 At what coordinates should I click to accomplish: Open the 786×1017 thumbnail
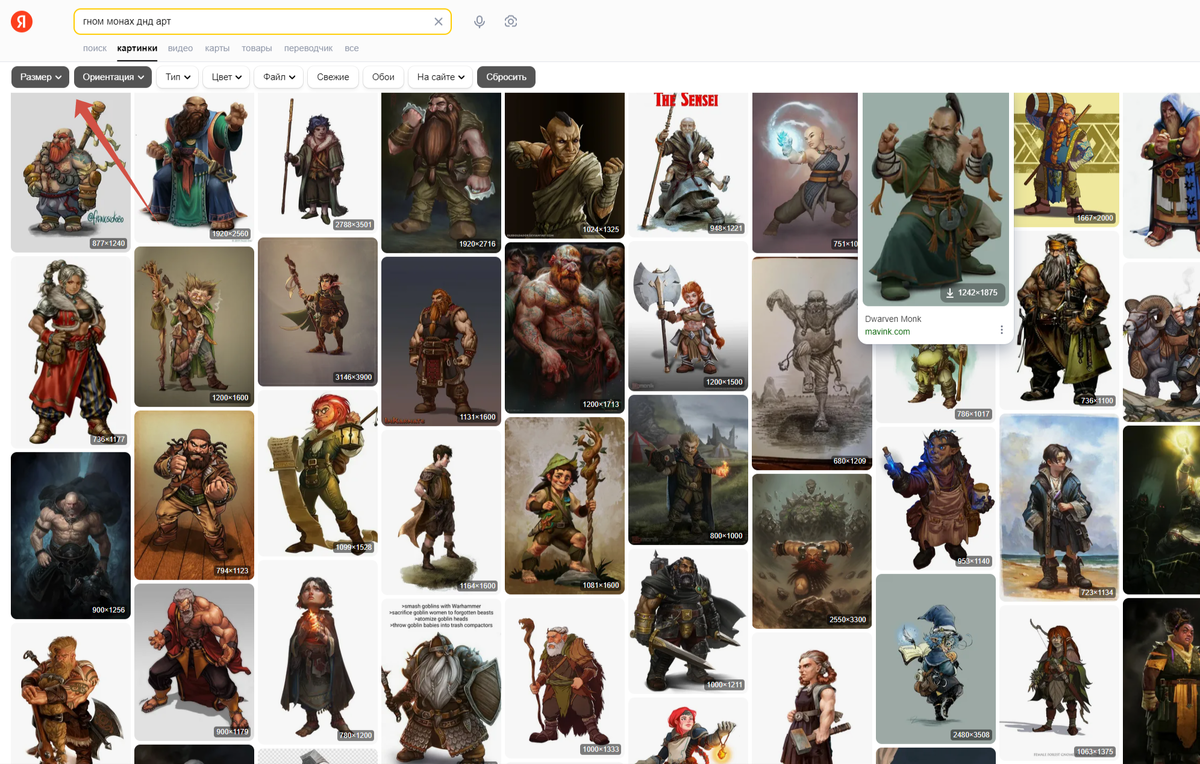pos(935,385)
